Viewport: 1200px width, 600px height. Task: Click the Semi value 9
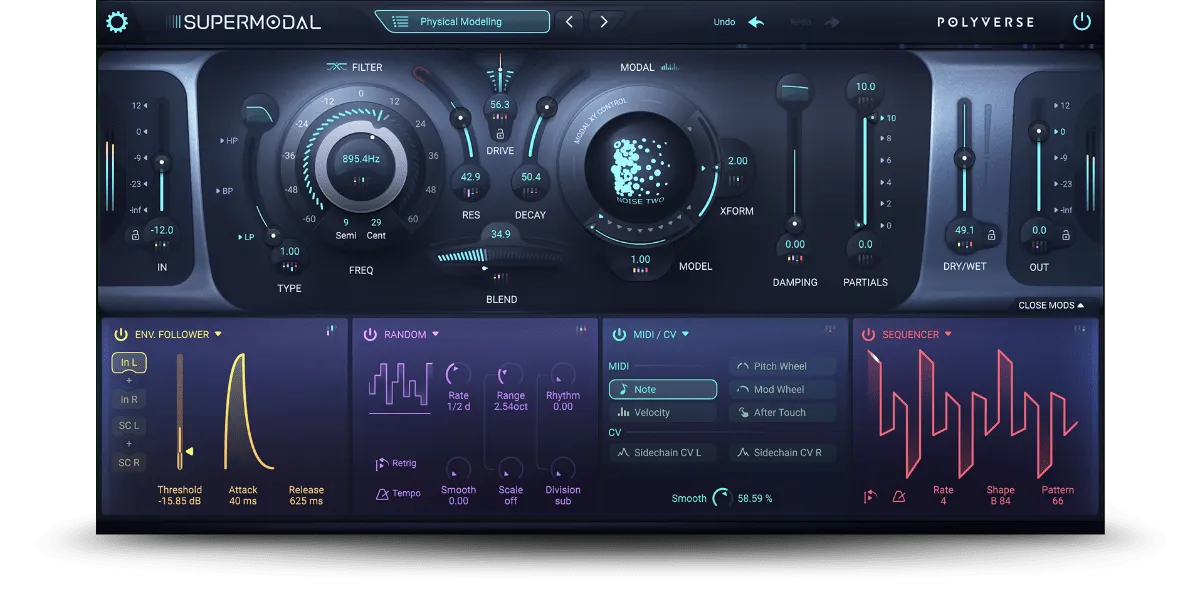click(x=346, y=223)
